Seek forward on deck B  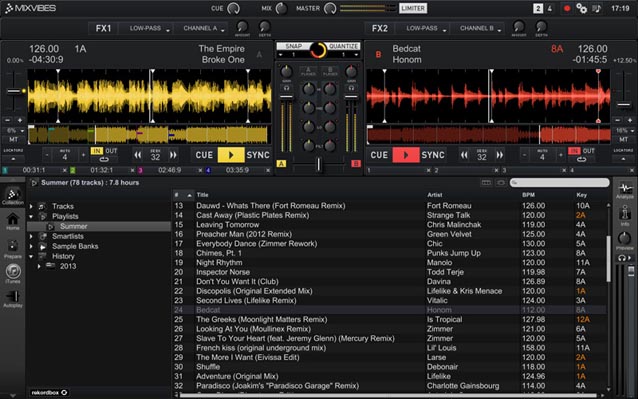click(x=500, y=155)
